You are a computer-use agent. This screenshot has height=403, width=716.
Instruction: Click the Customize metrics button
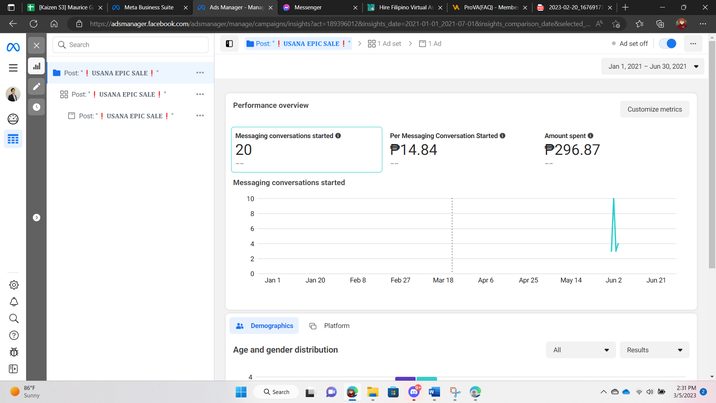pyautogui.click(x=654, y=109)
